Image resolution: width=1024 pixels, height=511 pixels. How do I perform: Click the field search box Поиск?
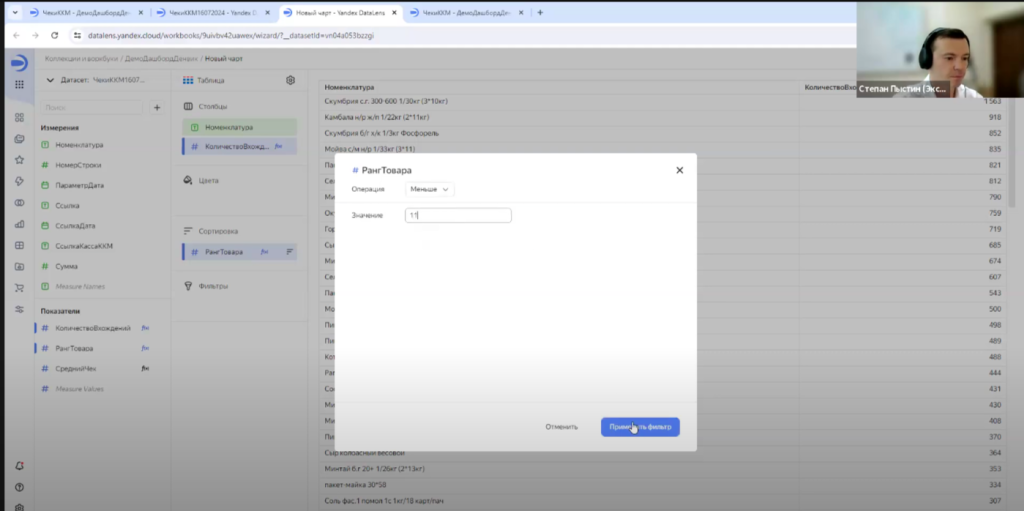click(92, 107)
